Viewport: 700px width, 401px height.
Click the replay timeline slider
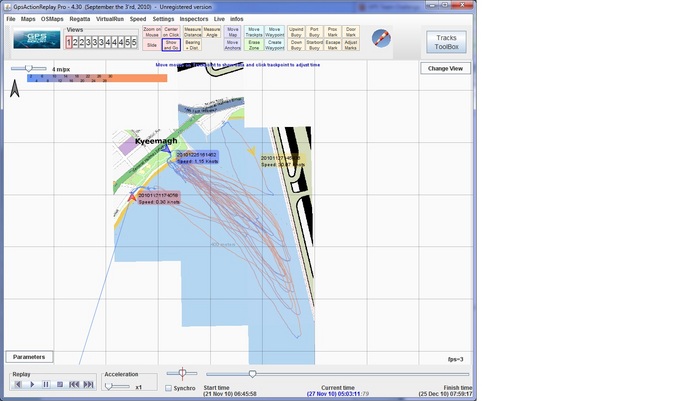point(338,374)
